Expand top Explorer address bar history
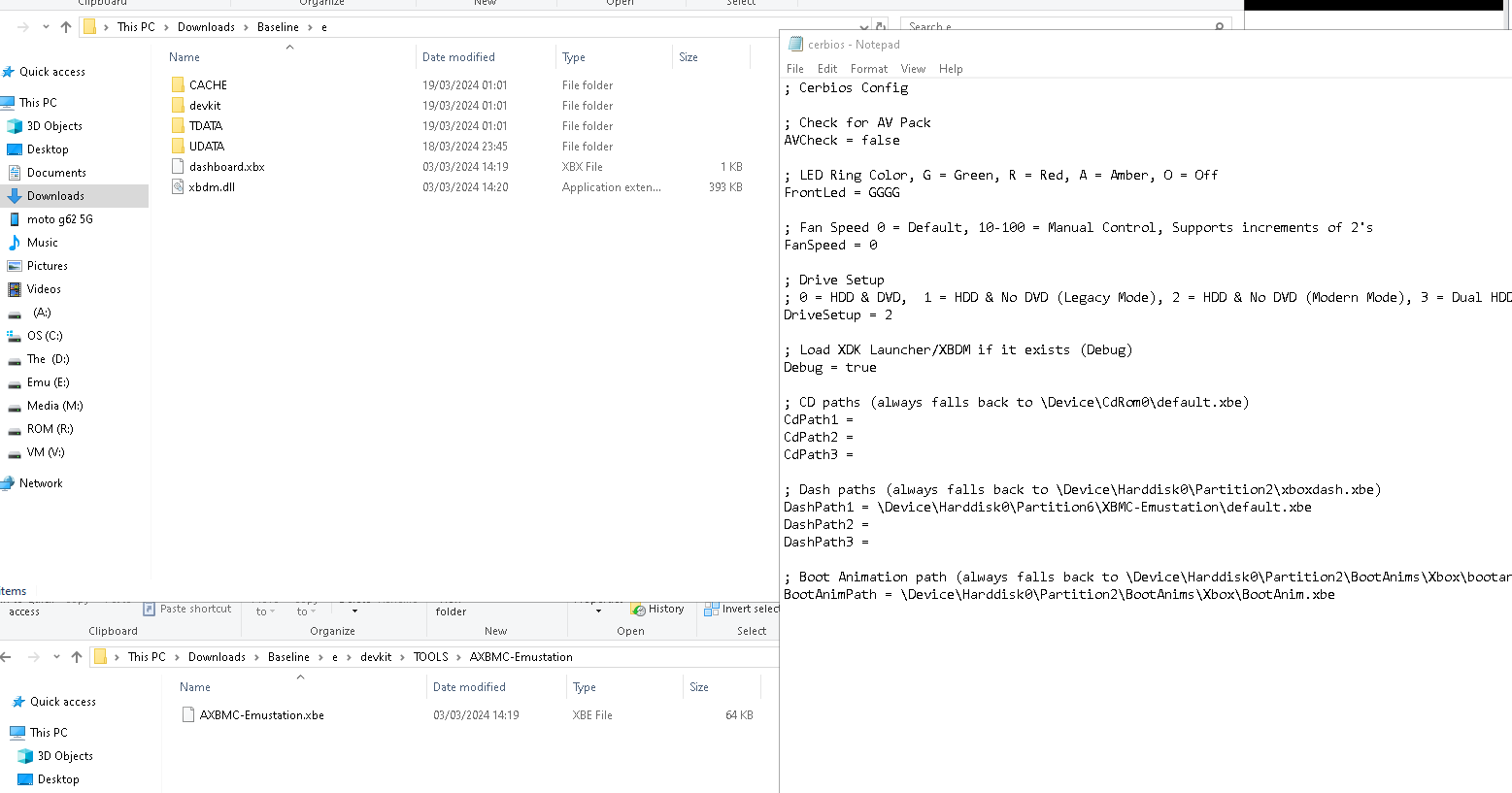 tap(863, 27)
